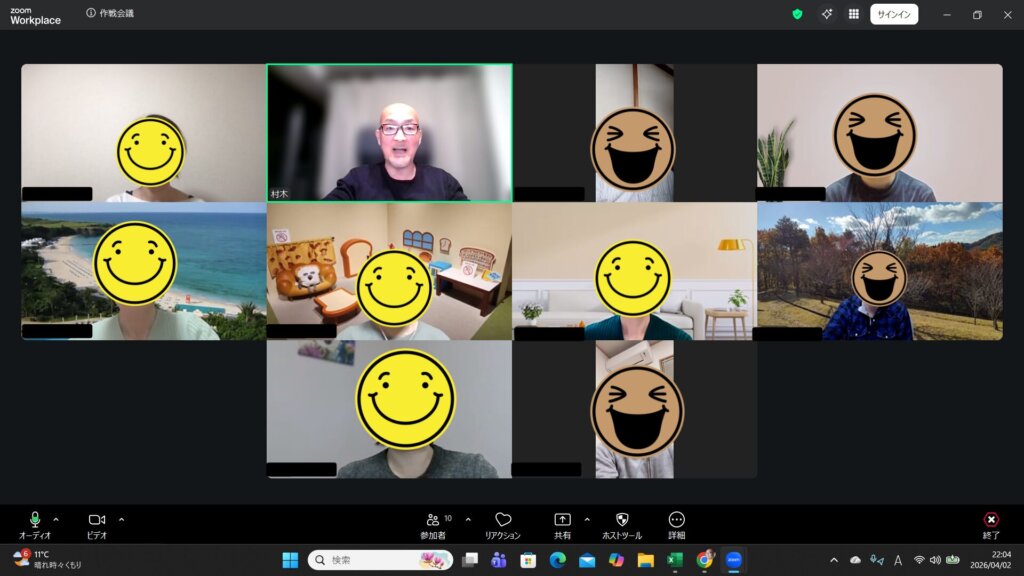The image size is (1024, 576).
Task: Click the red 終了 end meeting button
Action: pos(991,520)
